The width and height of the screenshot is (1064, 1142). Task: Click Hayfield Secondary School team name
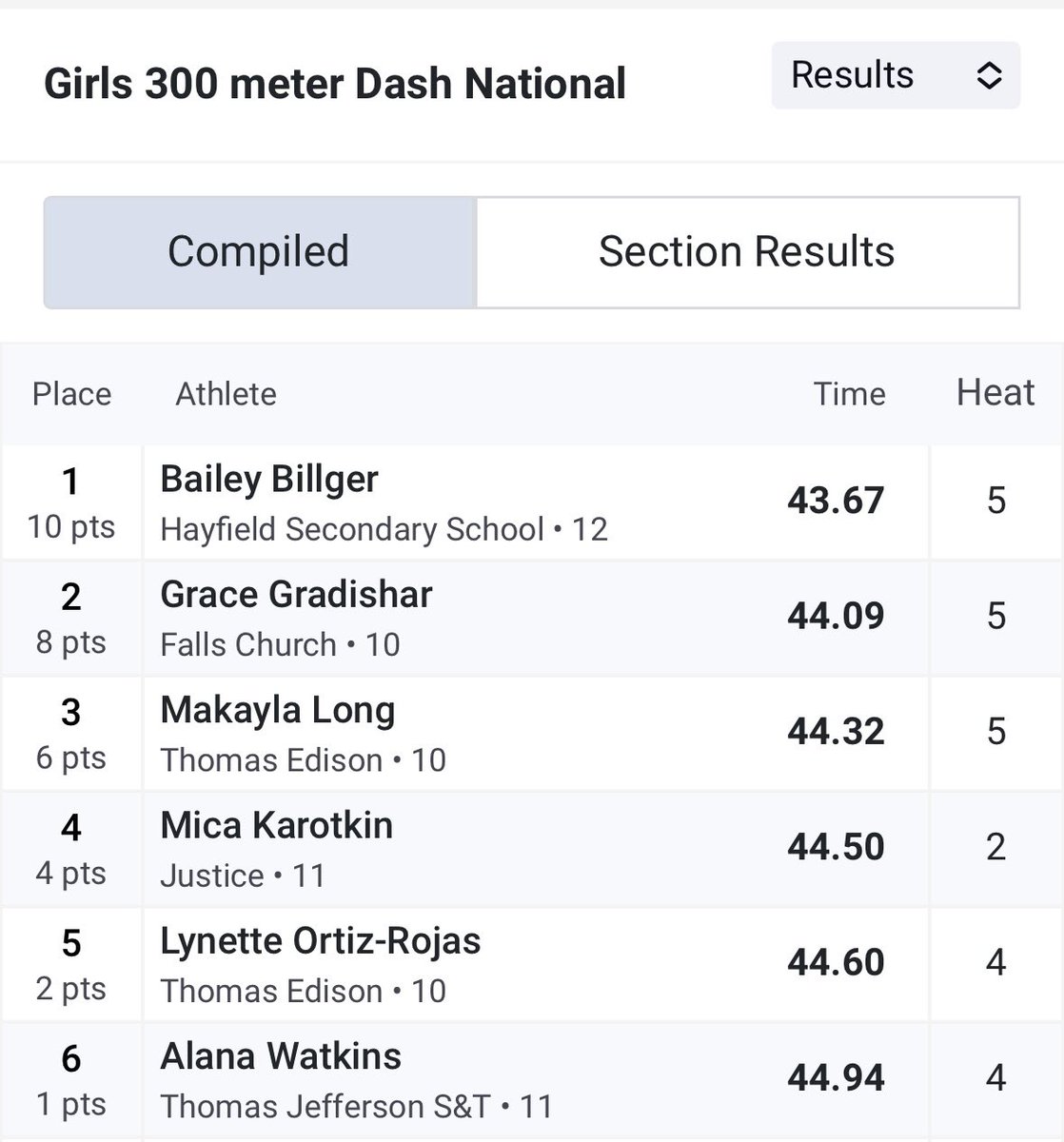(x=352, y=529)
